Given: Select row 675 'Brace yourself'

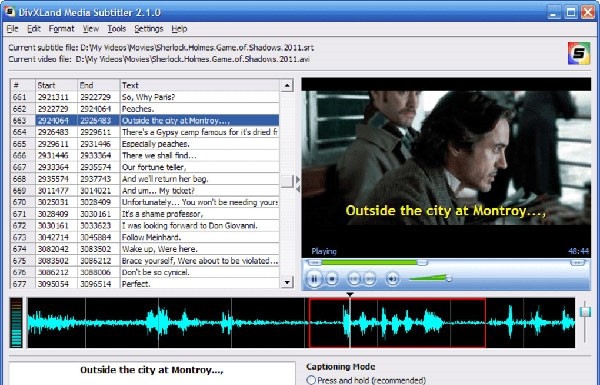Looking at the screenshot, I should click(145, 261).
